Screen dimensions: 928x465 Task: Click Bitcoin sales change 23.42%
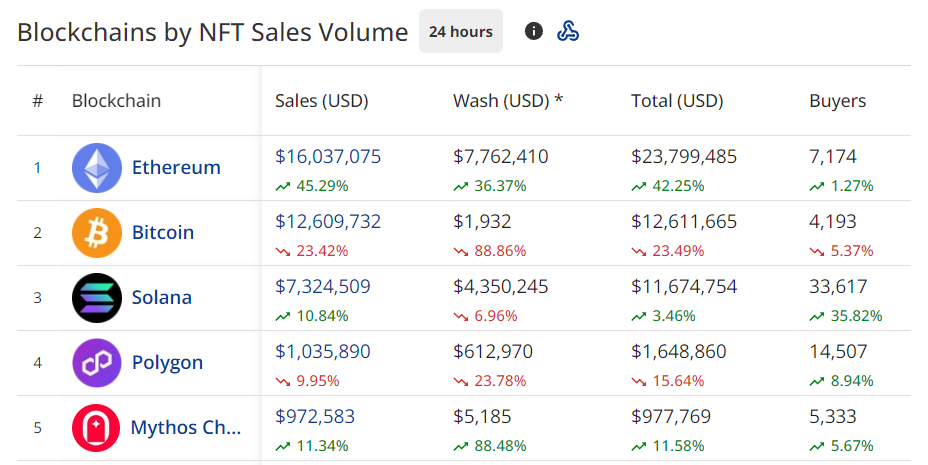312,251
